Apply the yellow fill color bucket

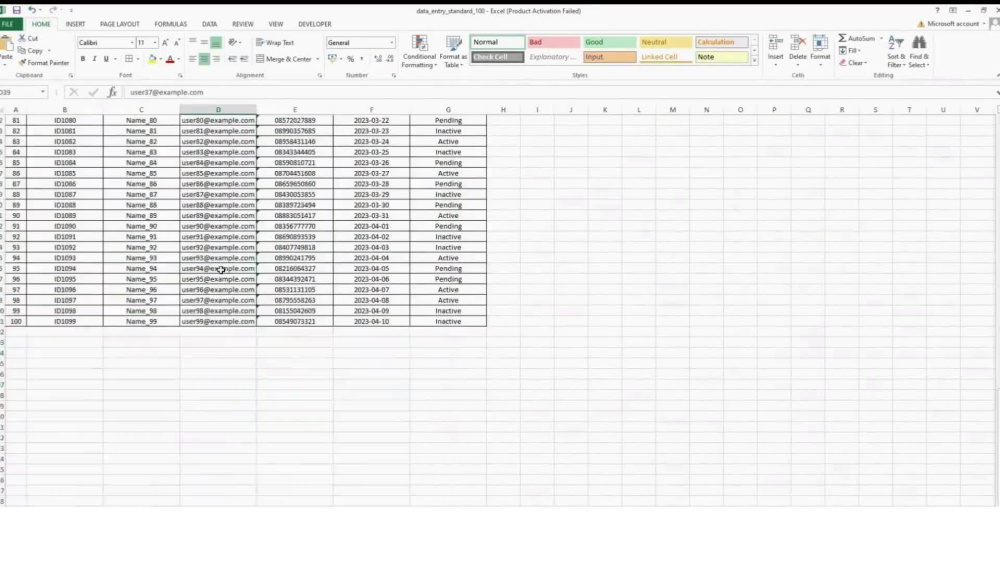pyautogui.click(x=152, y=59)
